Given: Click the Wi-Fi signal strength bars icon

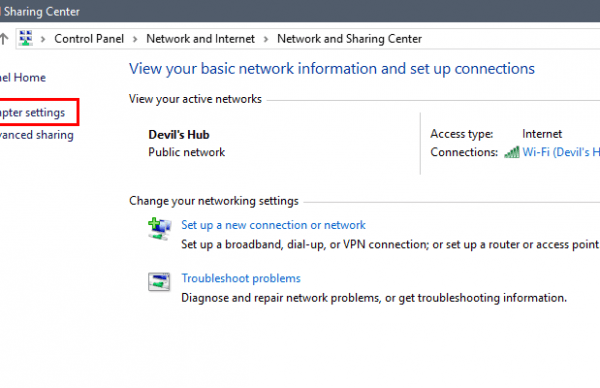Looking at the screenshot, I should point(512,152).
